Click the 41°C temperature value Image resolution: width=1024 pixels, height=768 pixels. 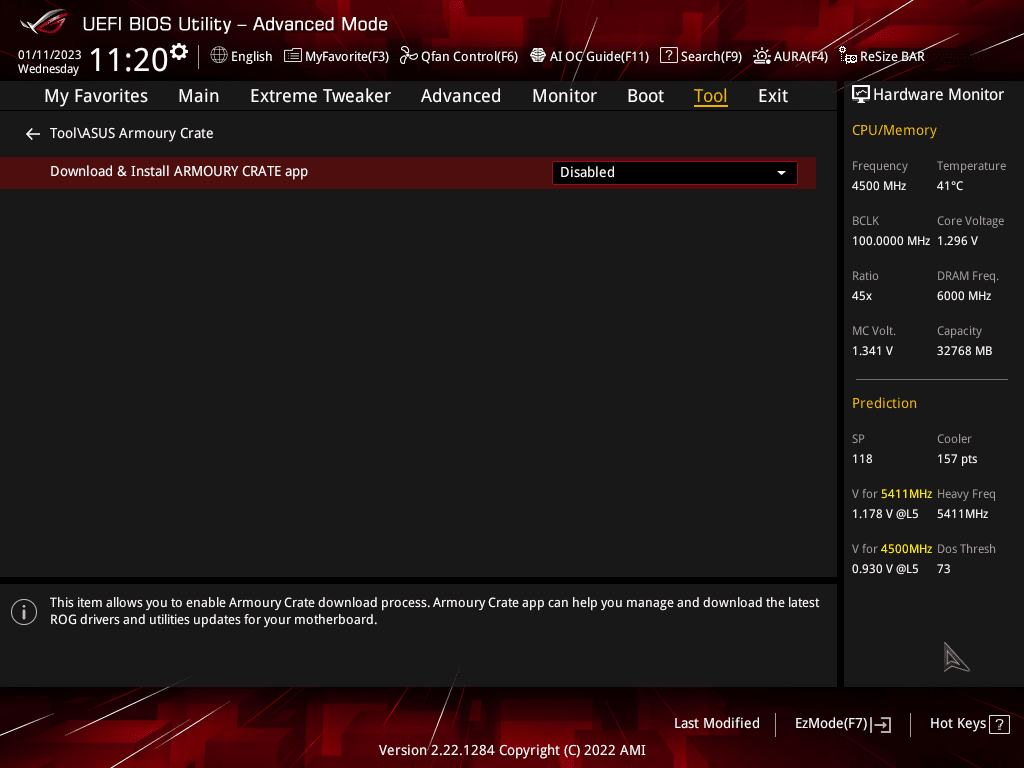(950, 186)
